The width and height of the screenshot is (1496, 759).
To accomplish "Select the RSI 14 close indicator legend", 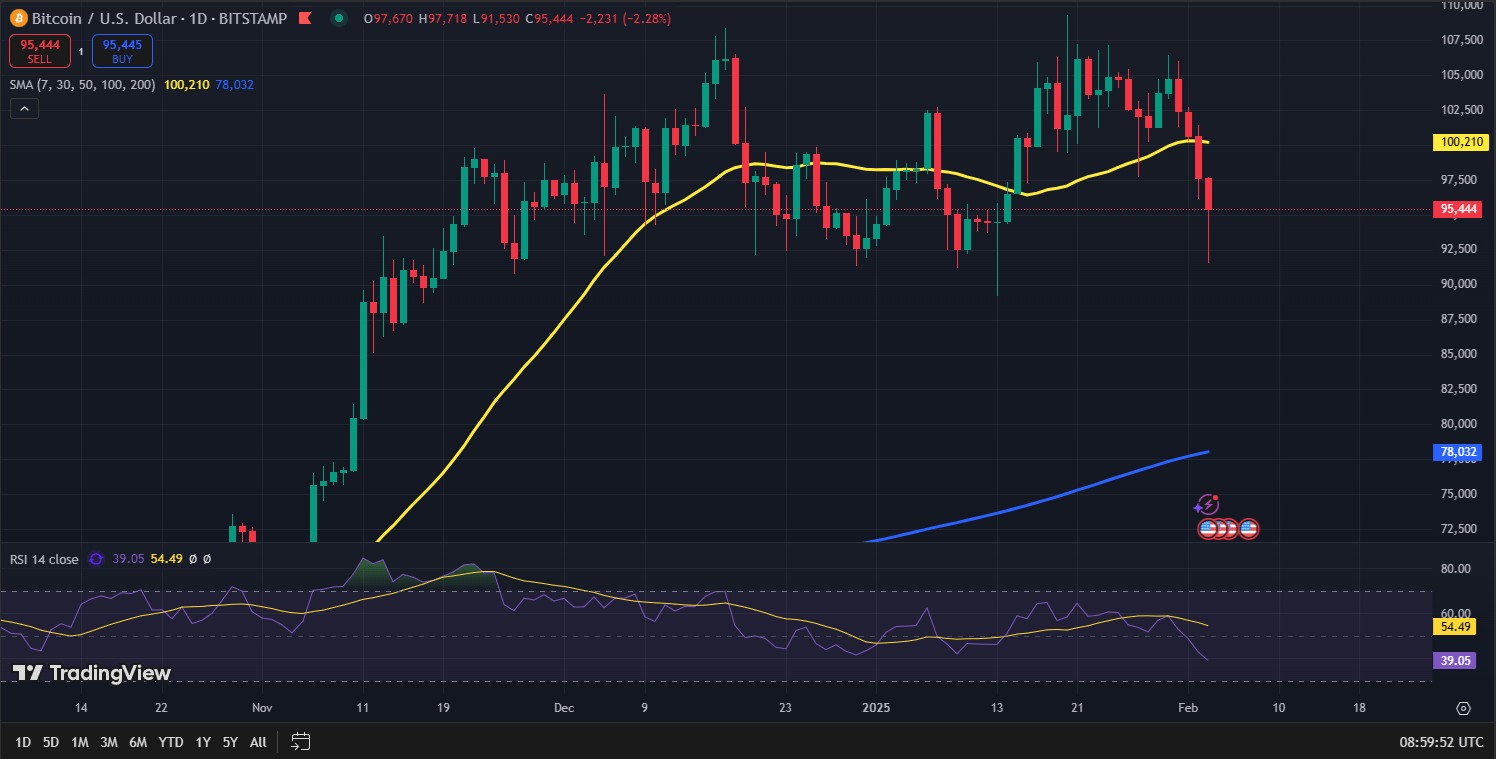I will [x=44, y=559].
